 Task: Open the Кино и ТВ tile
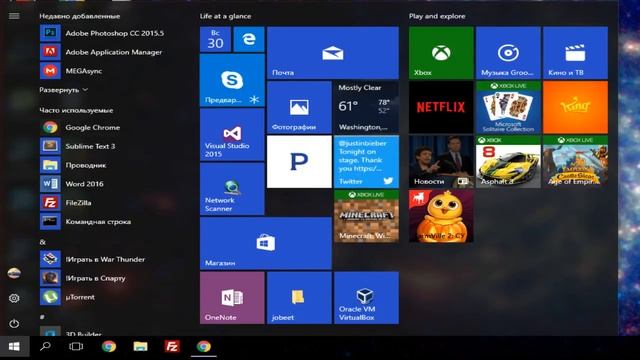click(575, 53)
